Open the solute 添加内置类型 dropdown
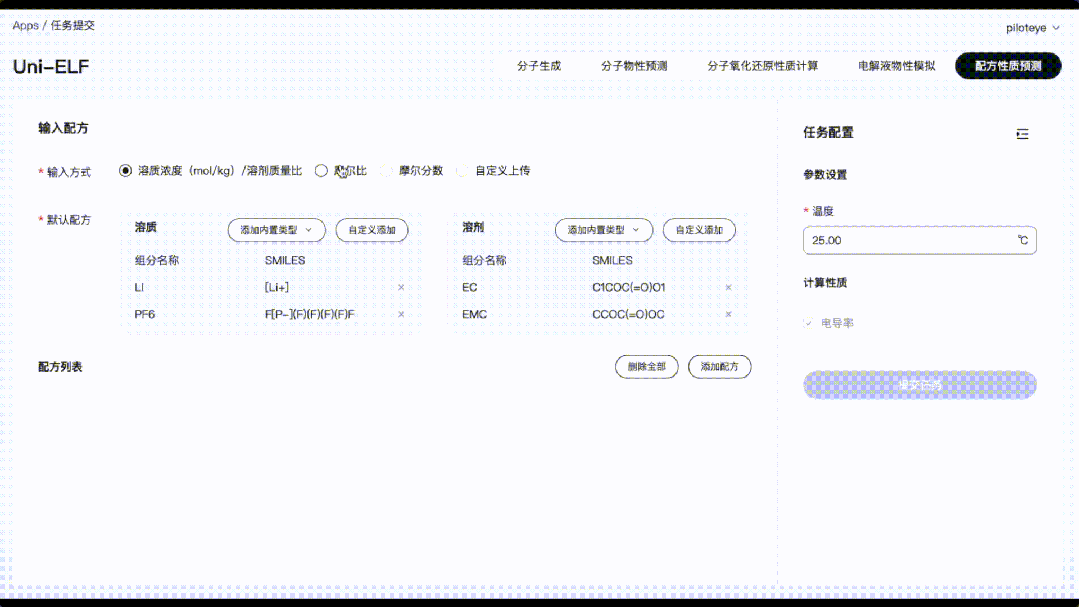Viewport: 1079px width, 607px height. (x=276, y=230)
